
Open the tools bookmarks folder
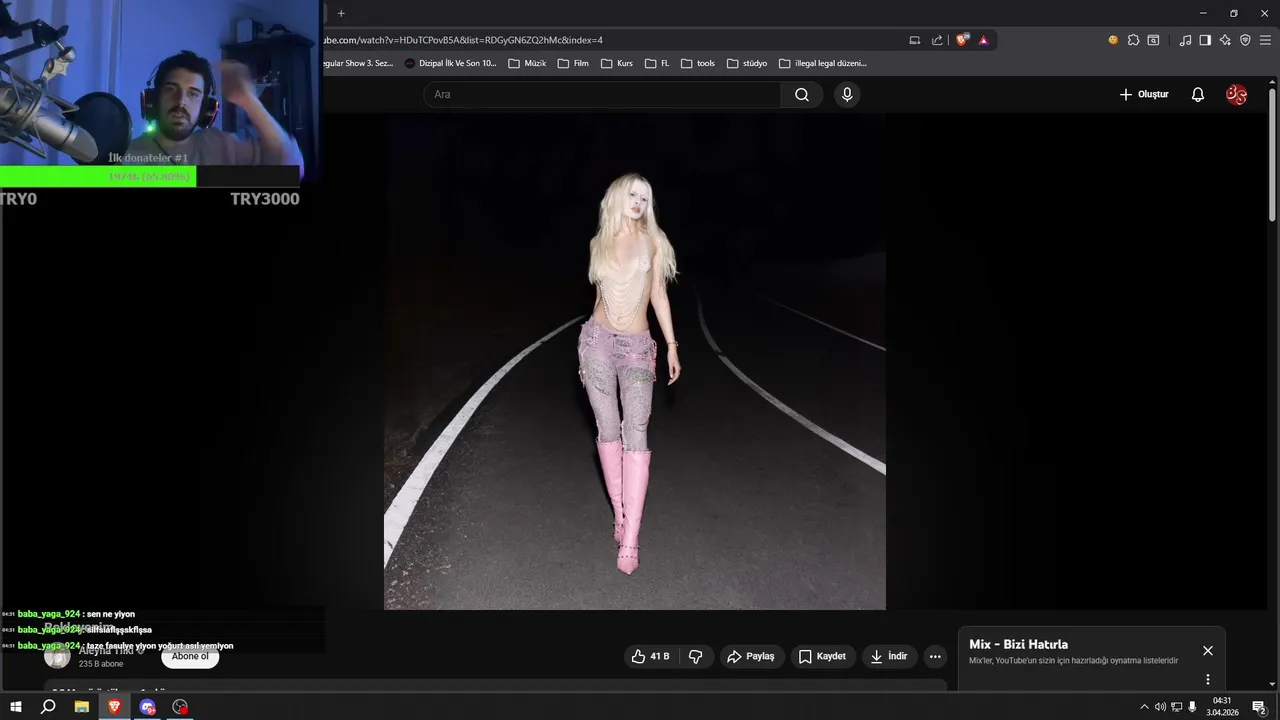pos(698,63)
